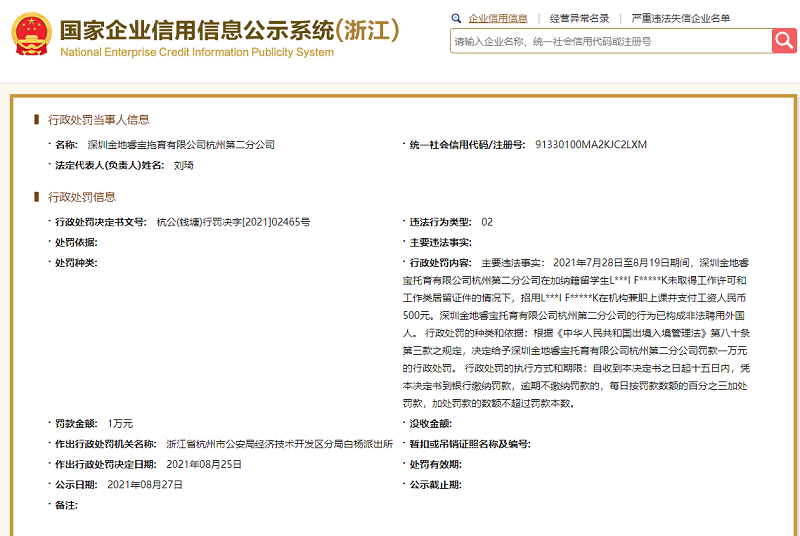This screenshot has height=536, width=800.
Task: Click authority name 浙江省杭州市公安局经济技术开发区分局白杨派出所
Action: tap(280, 444)
